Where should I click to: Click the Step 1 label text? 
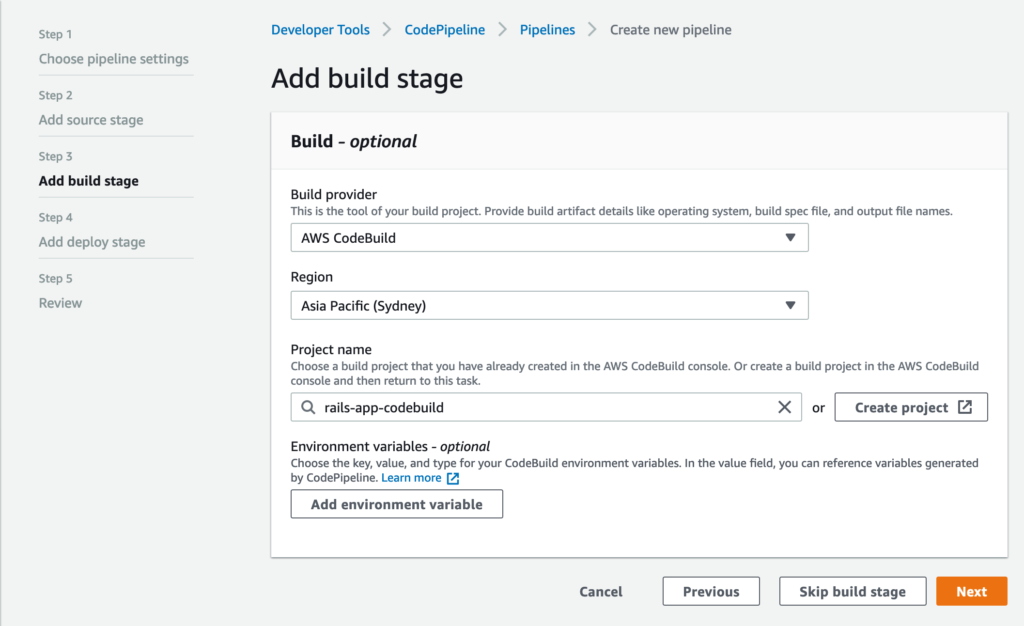(56, 34)
